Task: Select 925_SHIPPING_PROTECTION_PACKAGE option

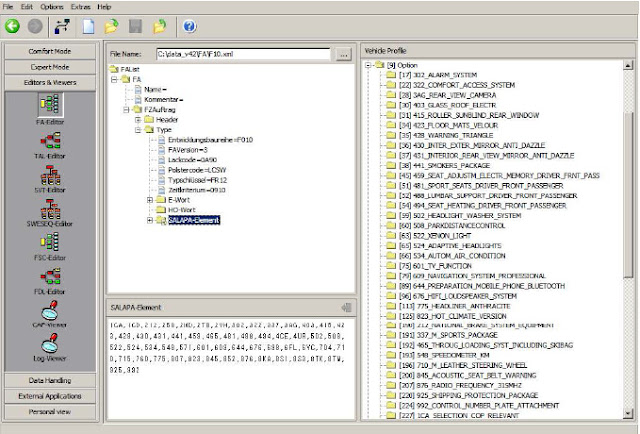Action: click(x=468, y=395)
